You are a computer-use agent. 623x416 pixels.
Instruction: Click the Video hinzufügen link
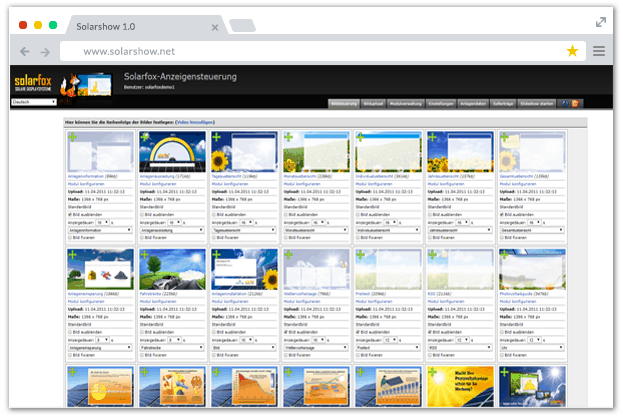(195, 122)
